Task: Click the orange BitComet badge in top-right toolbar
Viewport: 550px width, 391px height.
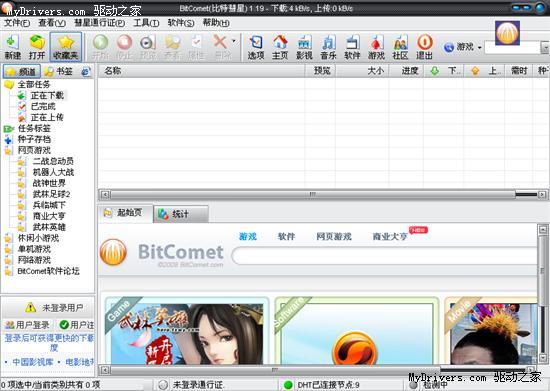Action: click(507, 33)
